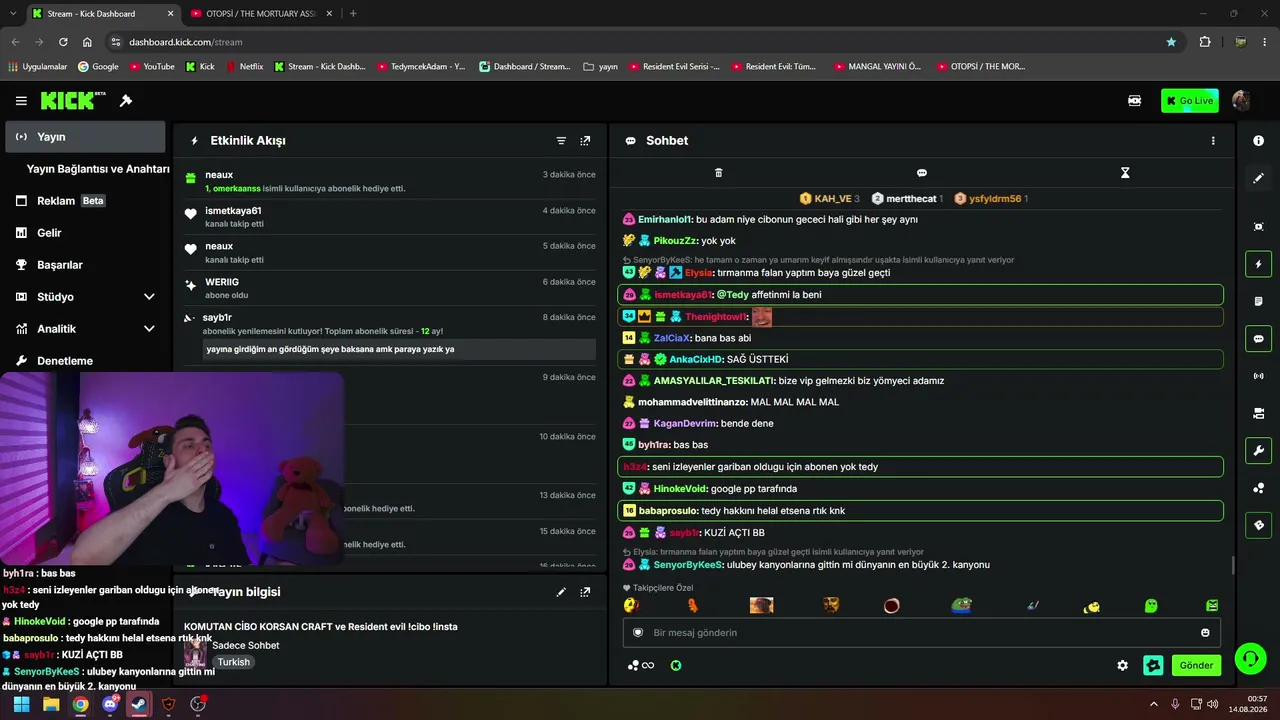Viewport: 1280px width, 720px height.
Task: Click the teal splat icon beside Gönder
Action: pyautogui.click(x=1153, y=665)
